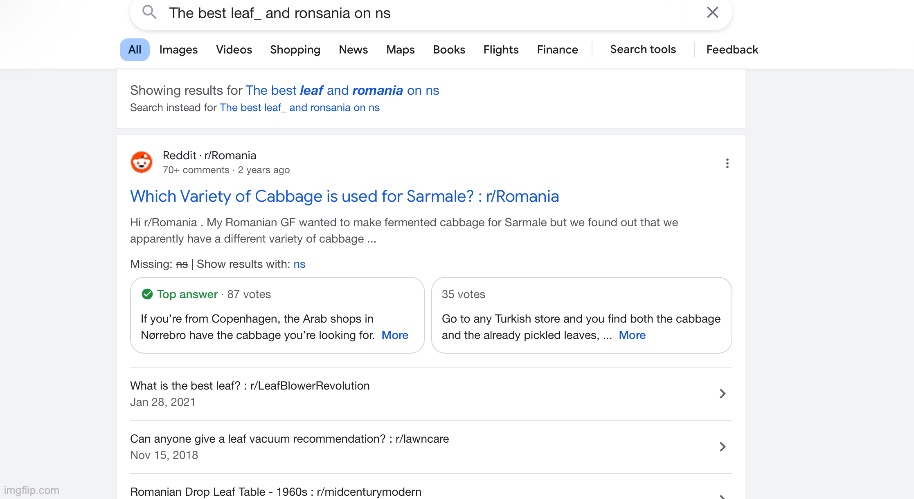Select the All tab
The height and width of the screenshot is (499, 914).
(134, 49)
